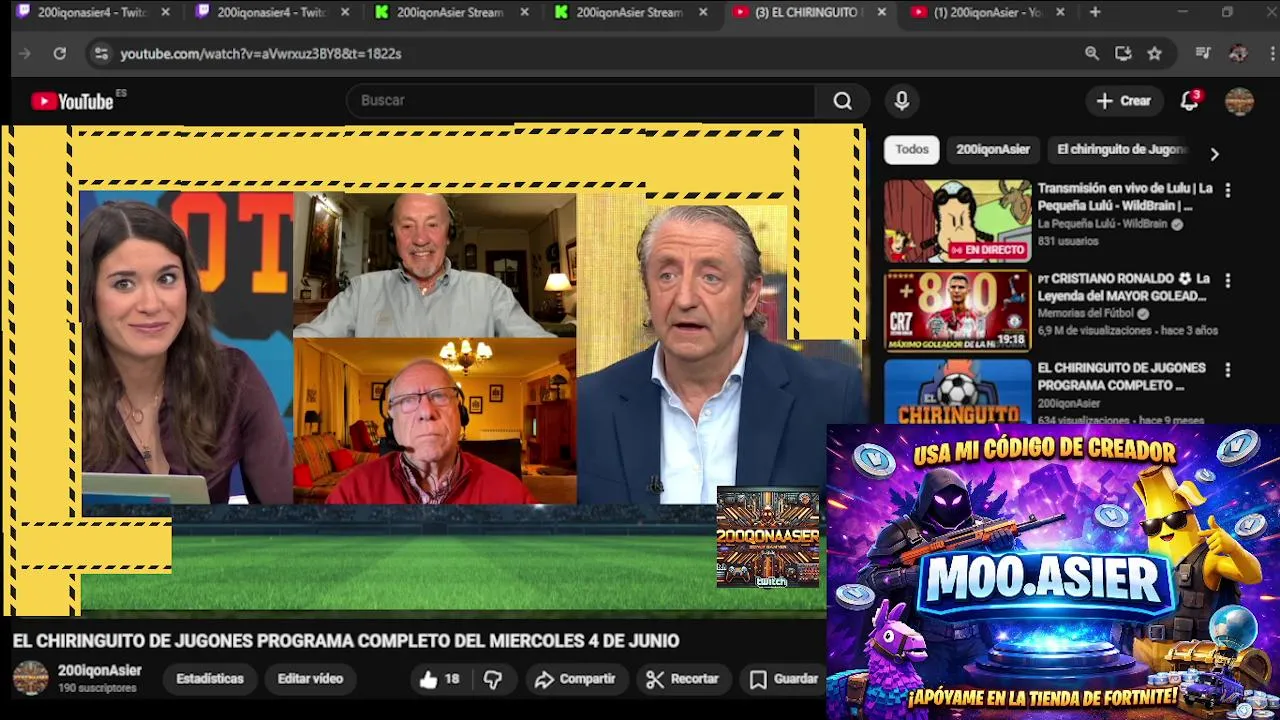Viewport: 1280px width, 720px height.
Task: Click the Crear button
Action: tap(1124, 101)
